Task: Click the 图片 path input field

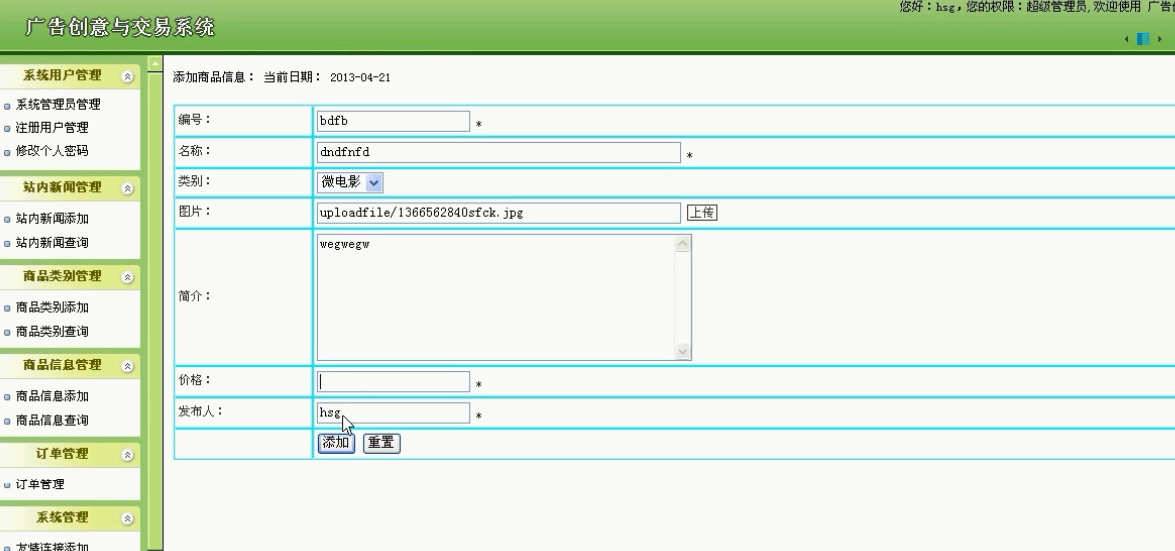Action: pos(498,213)
